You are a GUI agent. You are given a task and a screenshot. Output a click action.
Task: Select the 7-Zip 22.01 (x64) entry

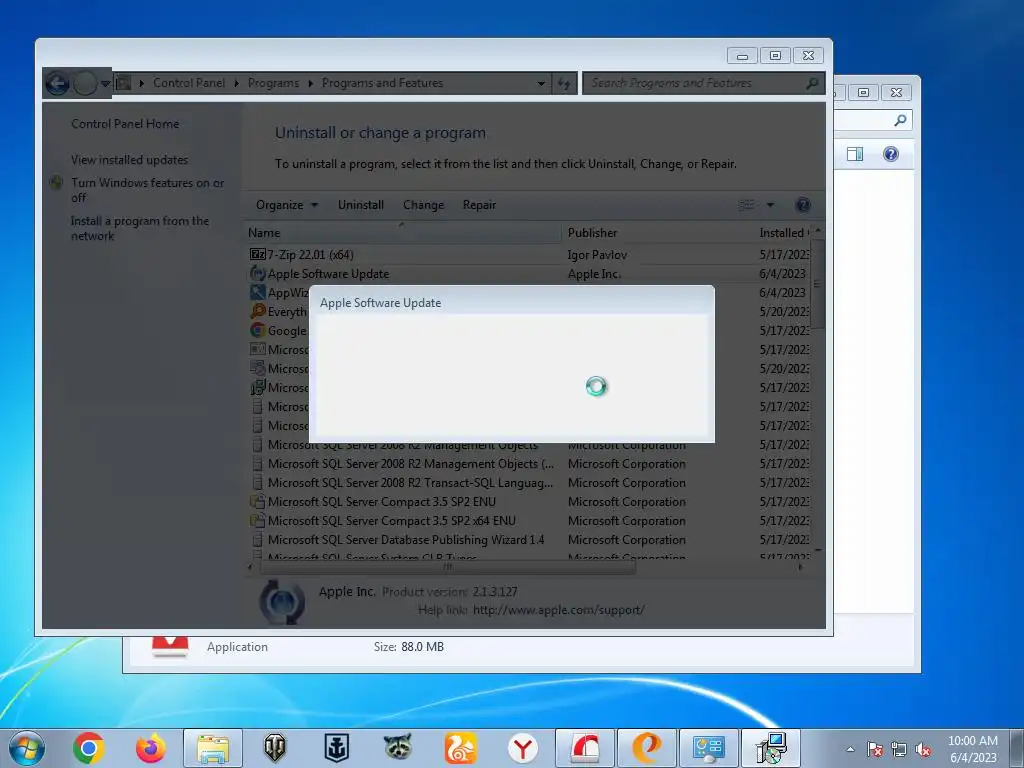528,254
